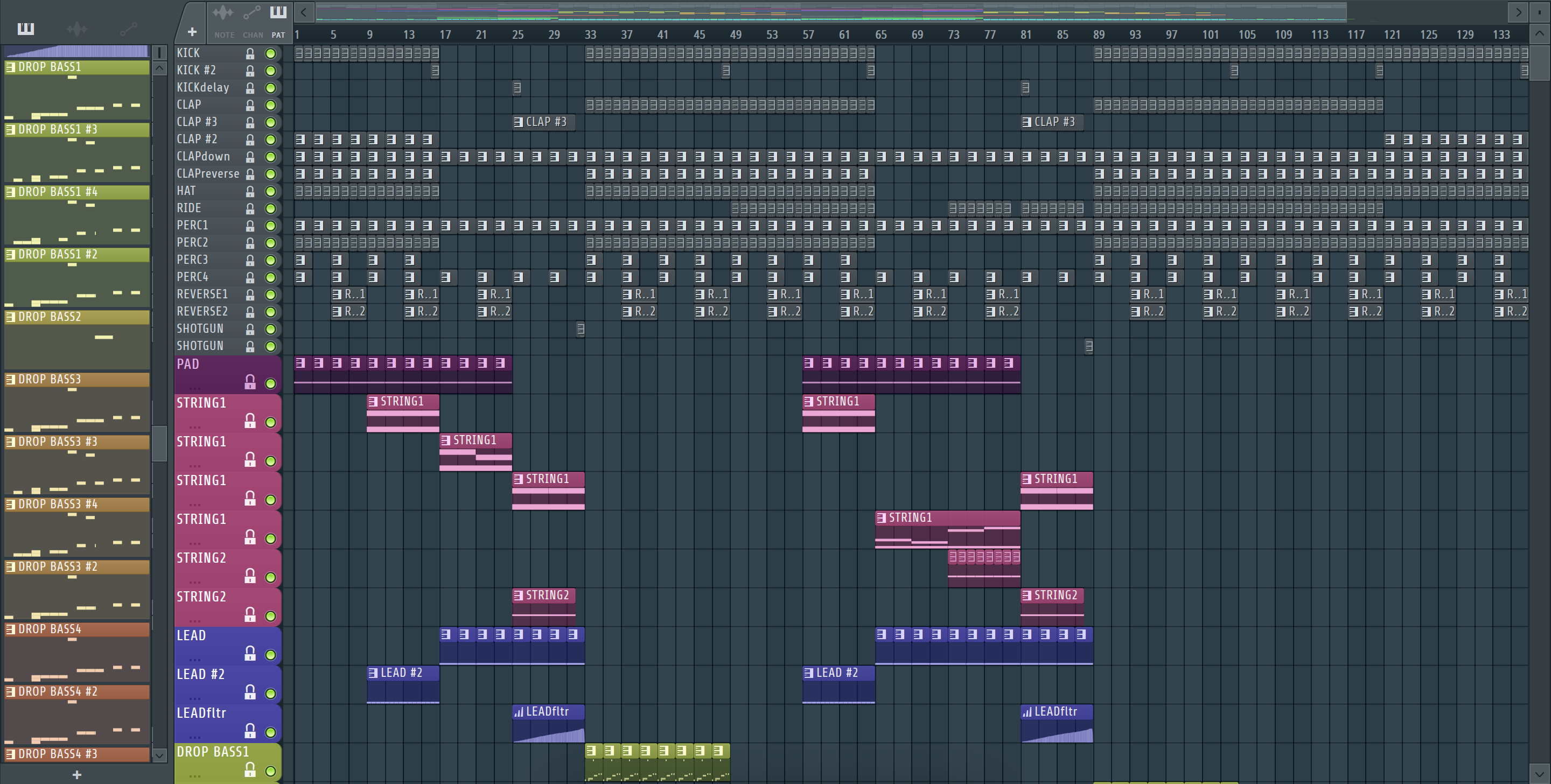This screenshot has height=784, width=1551.
Task: Mute the PERC1 track
Action: coord(271,226)
